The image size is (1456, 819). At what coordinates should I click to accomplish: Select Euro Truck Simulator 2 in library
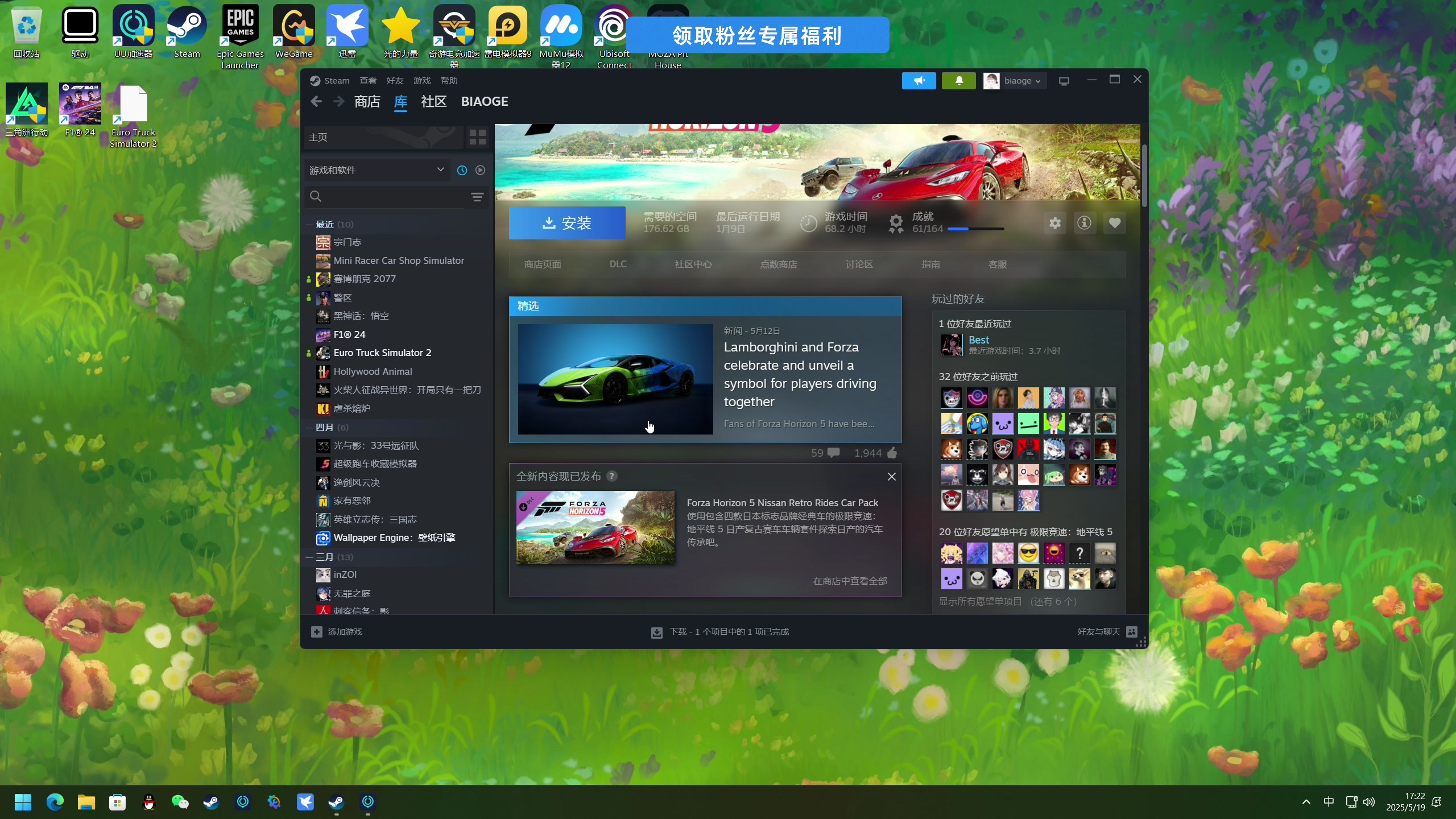coord(382,353)
